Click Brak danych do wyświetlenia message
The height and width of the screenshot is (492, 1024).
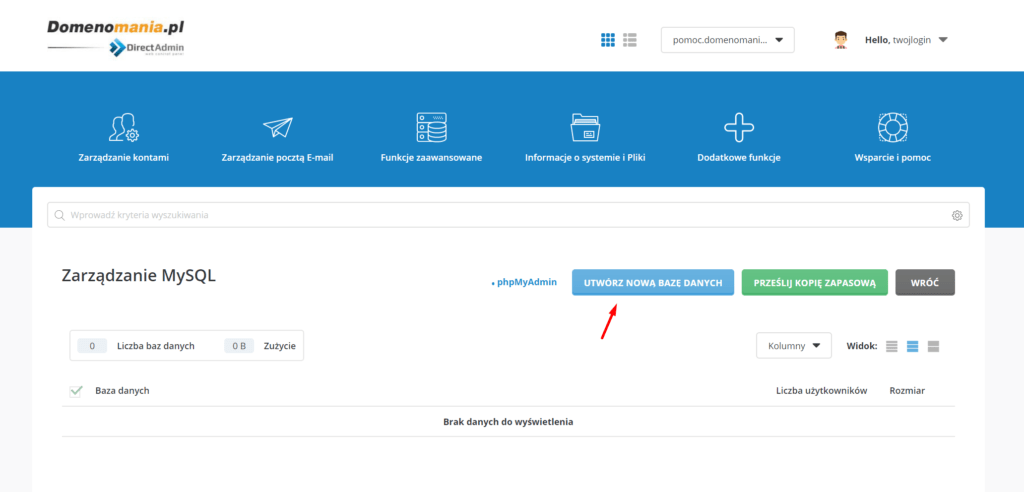(x=508, y=421)
